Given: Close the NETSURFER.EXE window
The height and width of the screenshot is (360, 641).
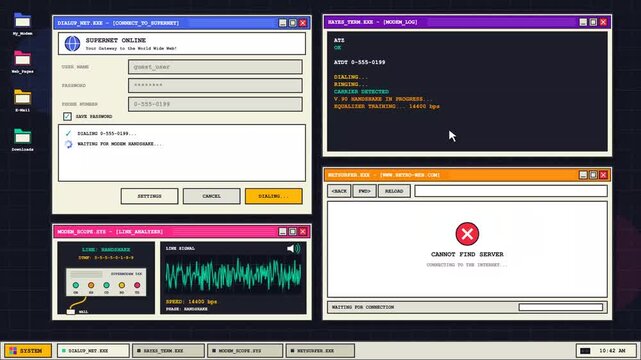Looking at the screenshot, I should [x=603, y=175].
